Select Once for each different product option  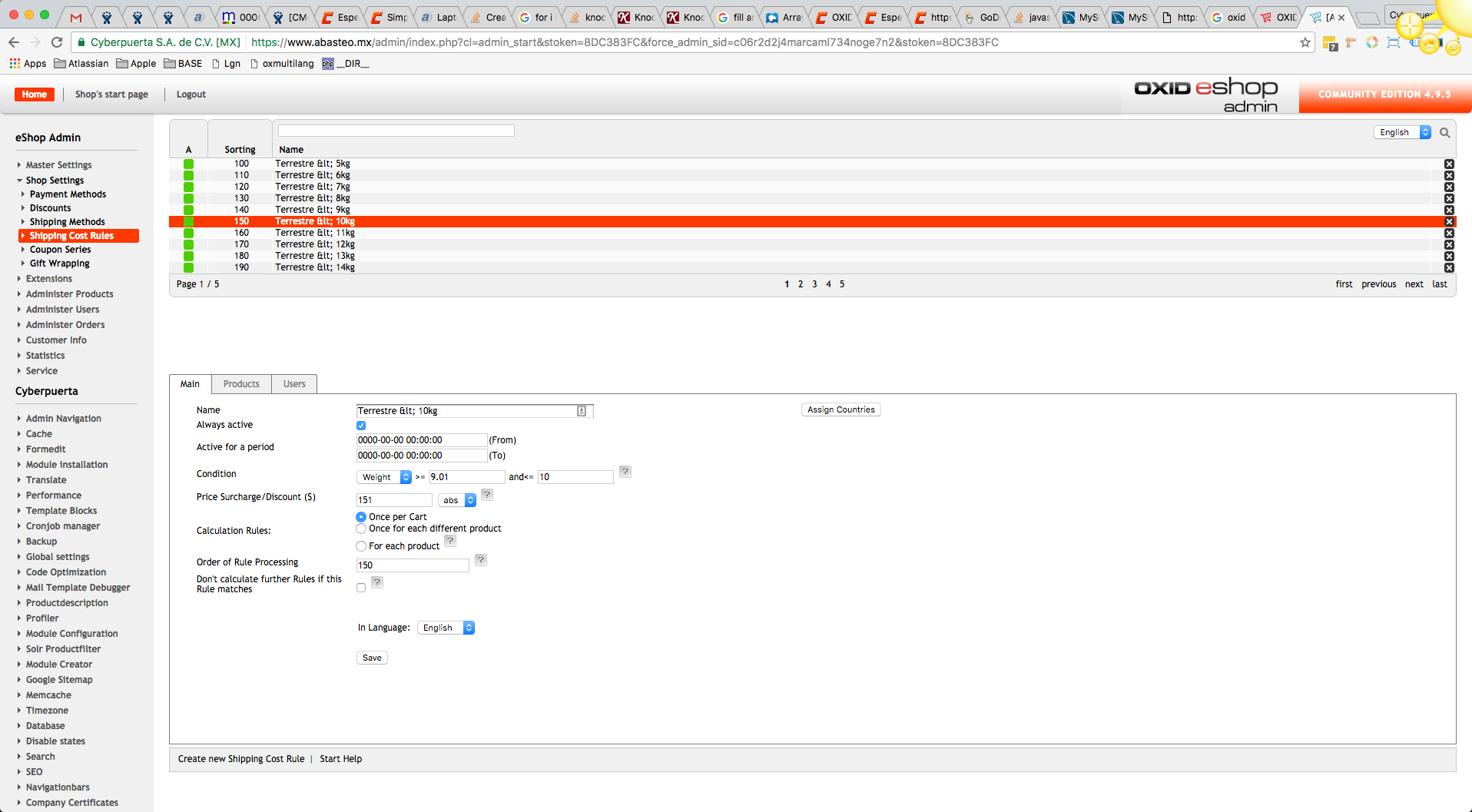coord(361,529)
